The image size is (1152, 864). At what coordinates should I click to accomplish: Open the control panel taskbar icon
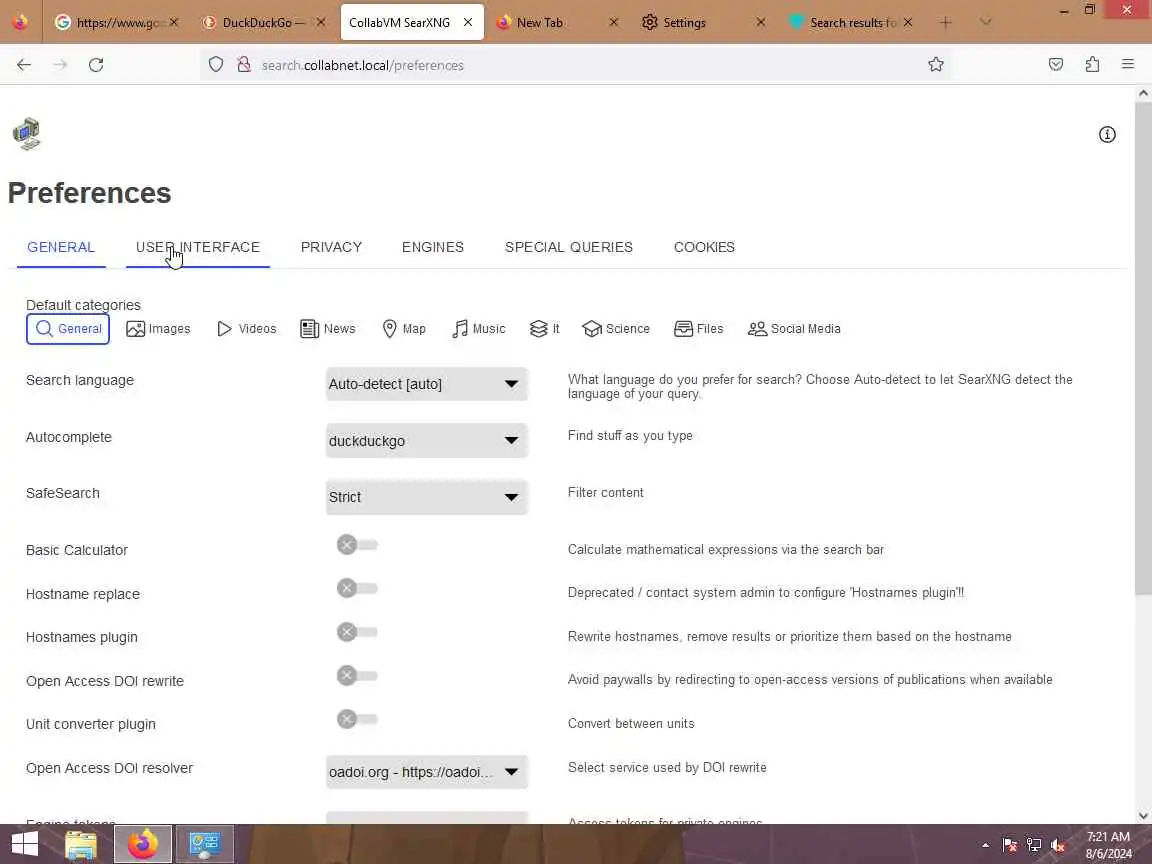tap(204, 844)
